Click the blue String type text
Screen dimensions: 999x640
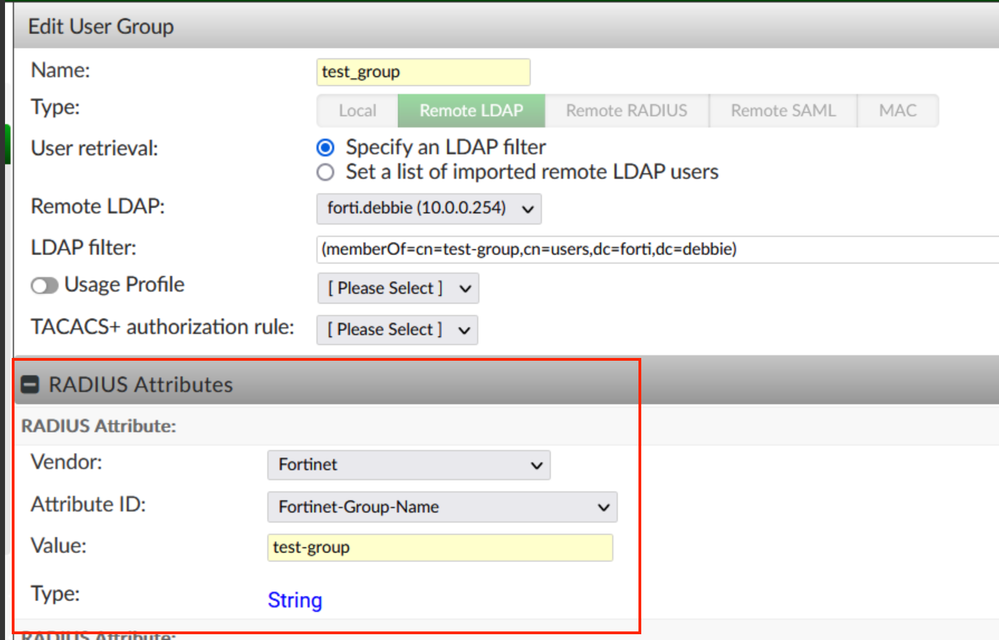(295, 600)
